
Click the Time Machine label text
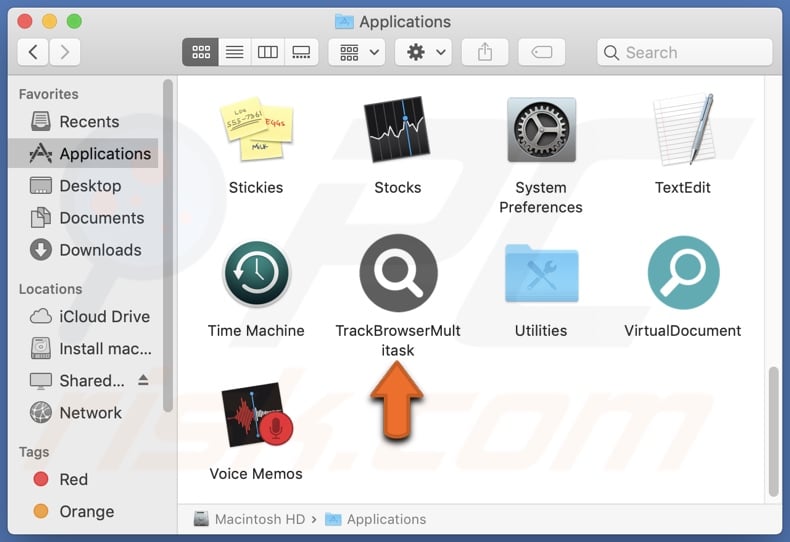pos(256,330)
